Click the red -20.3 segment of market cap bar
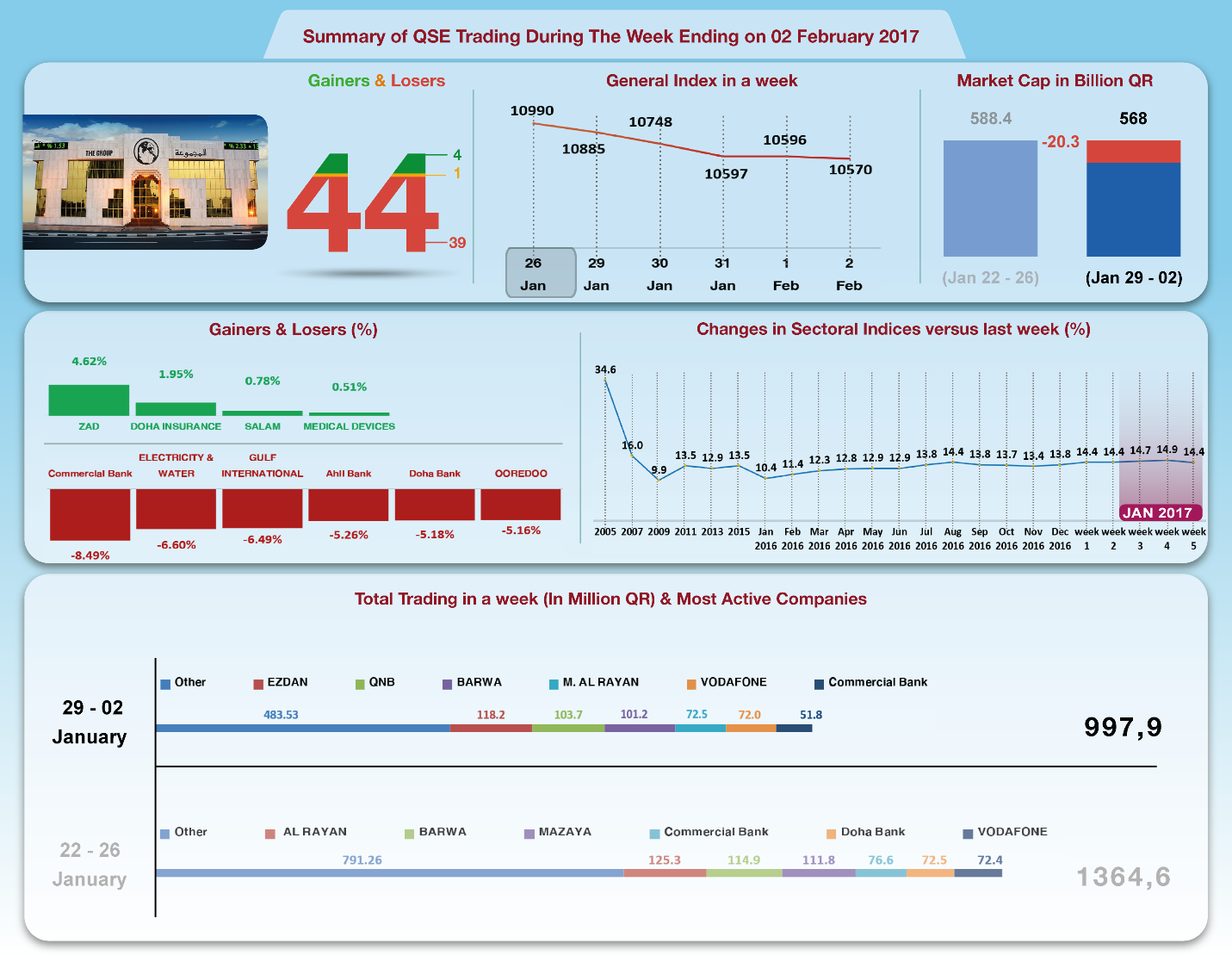The width and height of the screenshot is (1232, 962). pyautogui.click(x=1133, y=152)
